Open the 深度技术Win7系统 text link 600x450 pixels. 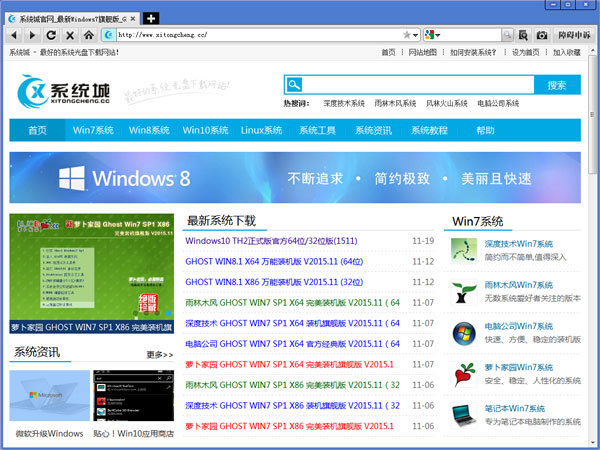518,244
